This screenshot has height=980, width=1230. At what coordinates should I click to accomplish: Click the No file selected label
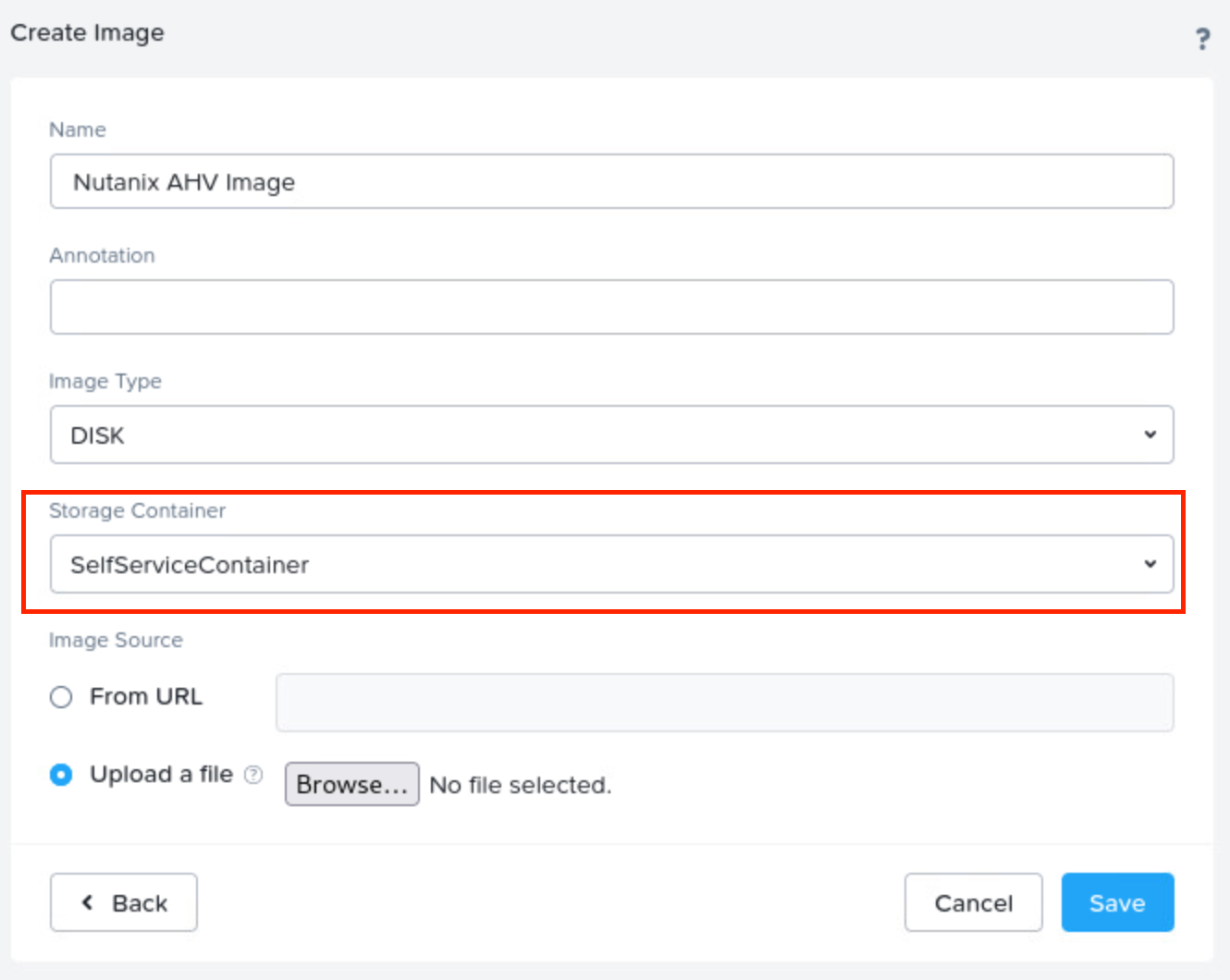(521, 784)
